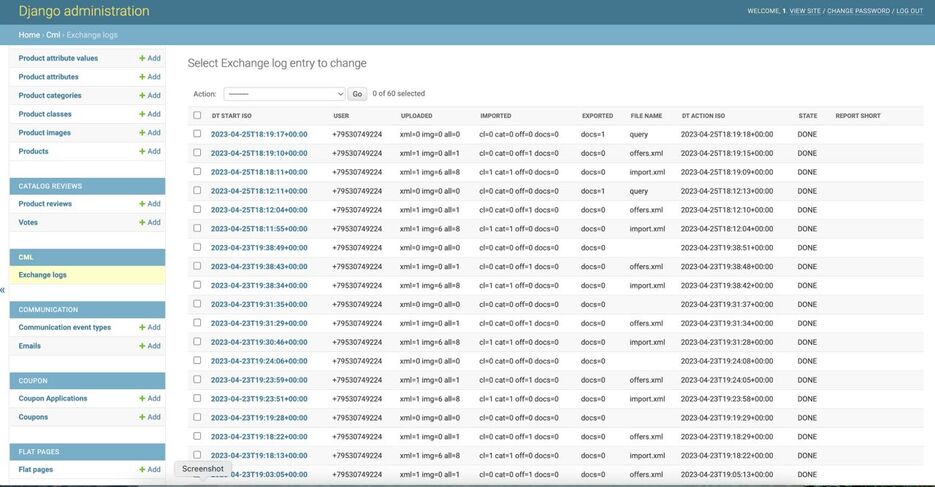Open the 2023-04-25T18:12:04+00:00 log entry link
935x487 pixels.
click(259, 210)
